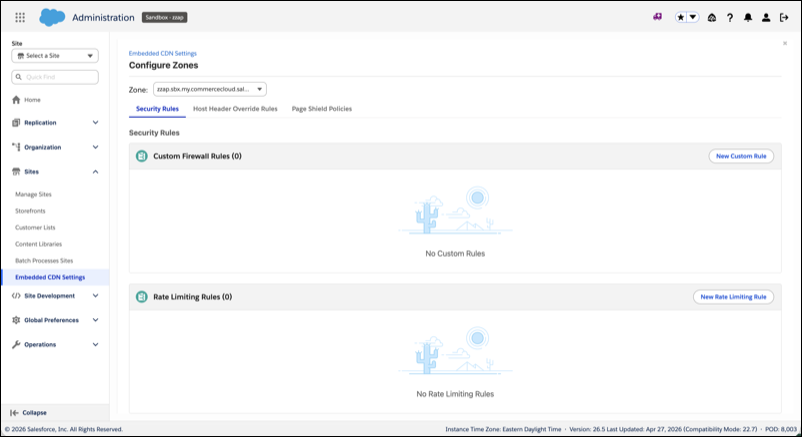The image size is (802, 437).
Task: Expand the Operations section chevron
Action: coord(95,345)
